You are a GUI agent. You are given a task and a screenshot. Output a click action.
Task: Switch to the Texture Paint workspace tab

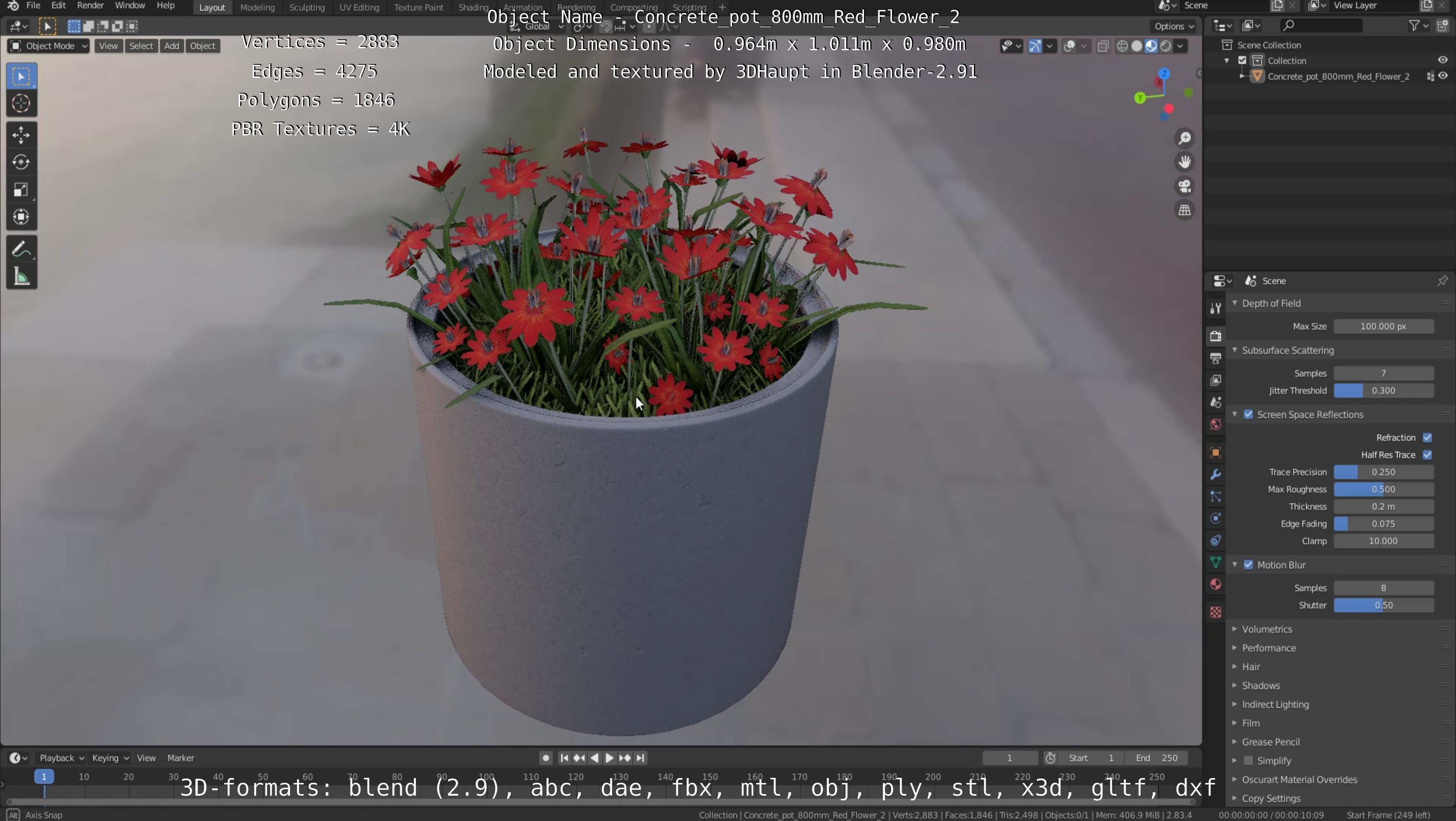419,7
